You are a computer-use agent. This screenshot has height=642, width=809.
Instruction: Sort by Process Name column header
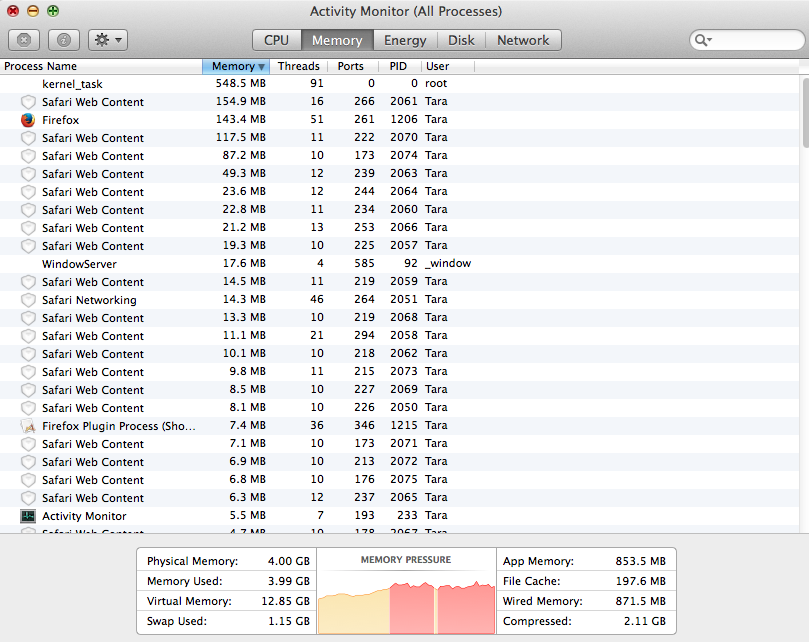[101, 66]
